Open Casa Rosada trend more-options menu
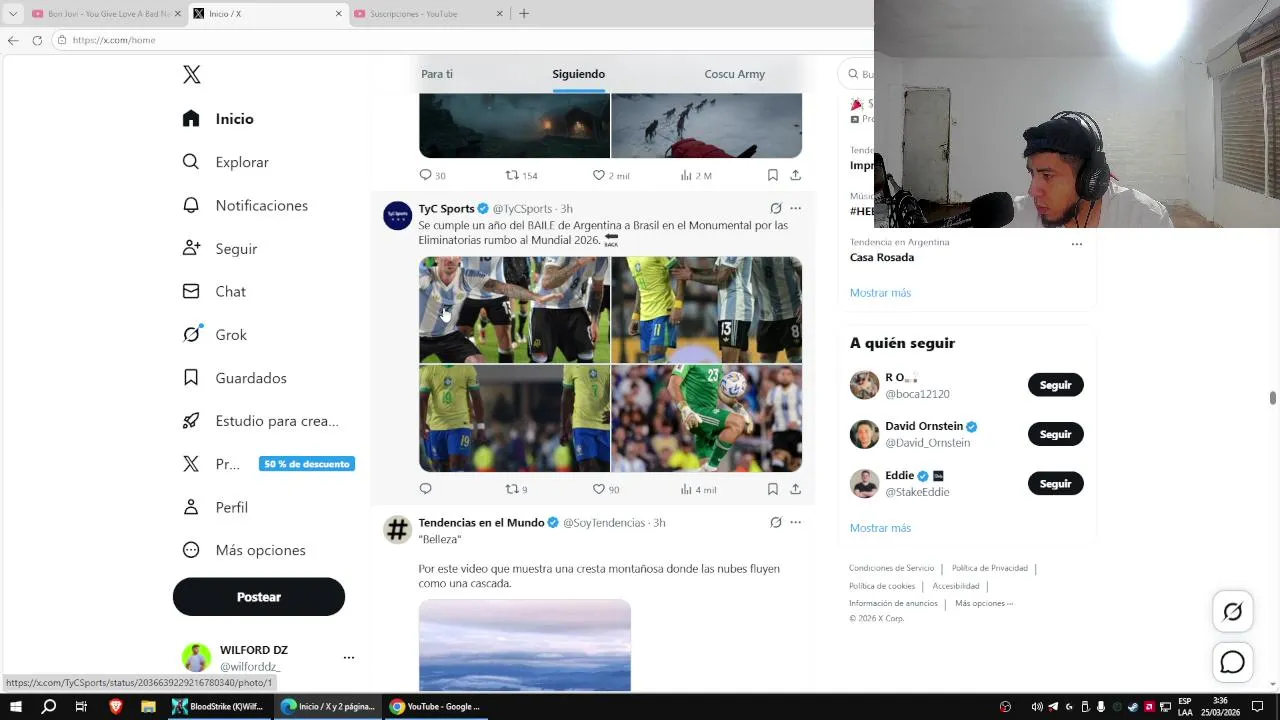Image resolution: width=1280 pixels, height=720 pixels. pyautogui.click(x=1077, y=243)
